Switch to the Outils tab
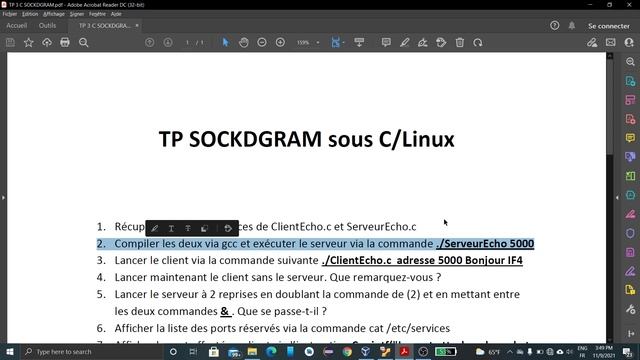 (x=47, y=26)
